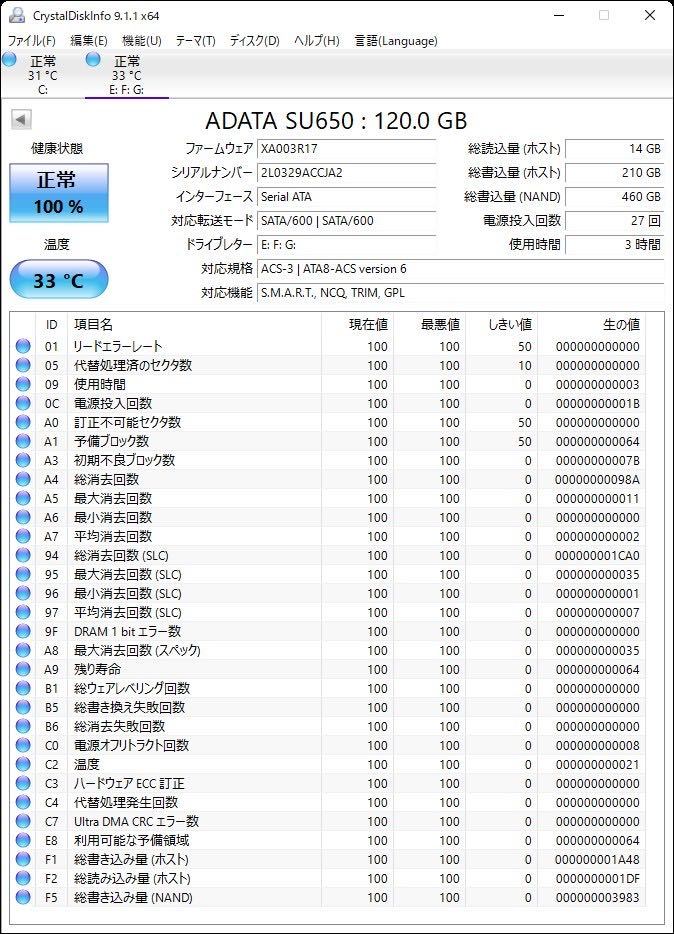This screenshot has width=674, height=934.
Task: Click the status orb in row C0 電源オフリトラクト回数
Action: click(x=23, y=745)
